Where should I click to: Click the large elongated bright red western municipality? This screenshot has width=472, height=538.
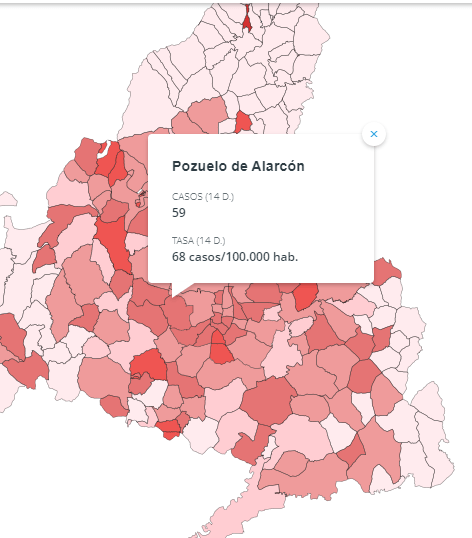tap(113, 242)
